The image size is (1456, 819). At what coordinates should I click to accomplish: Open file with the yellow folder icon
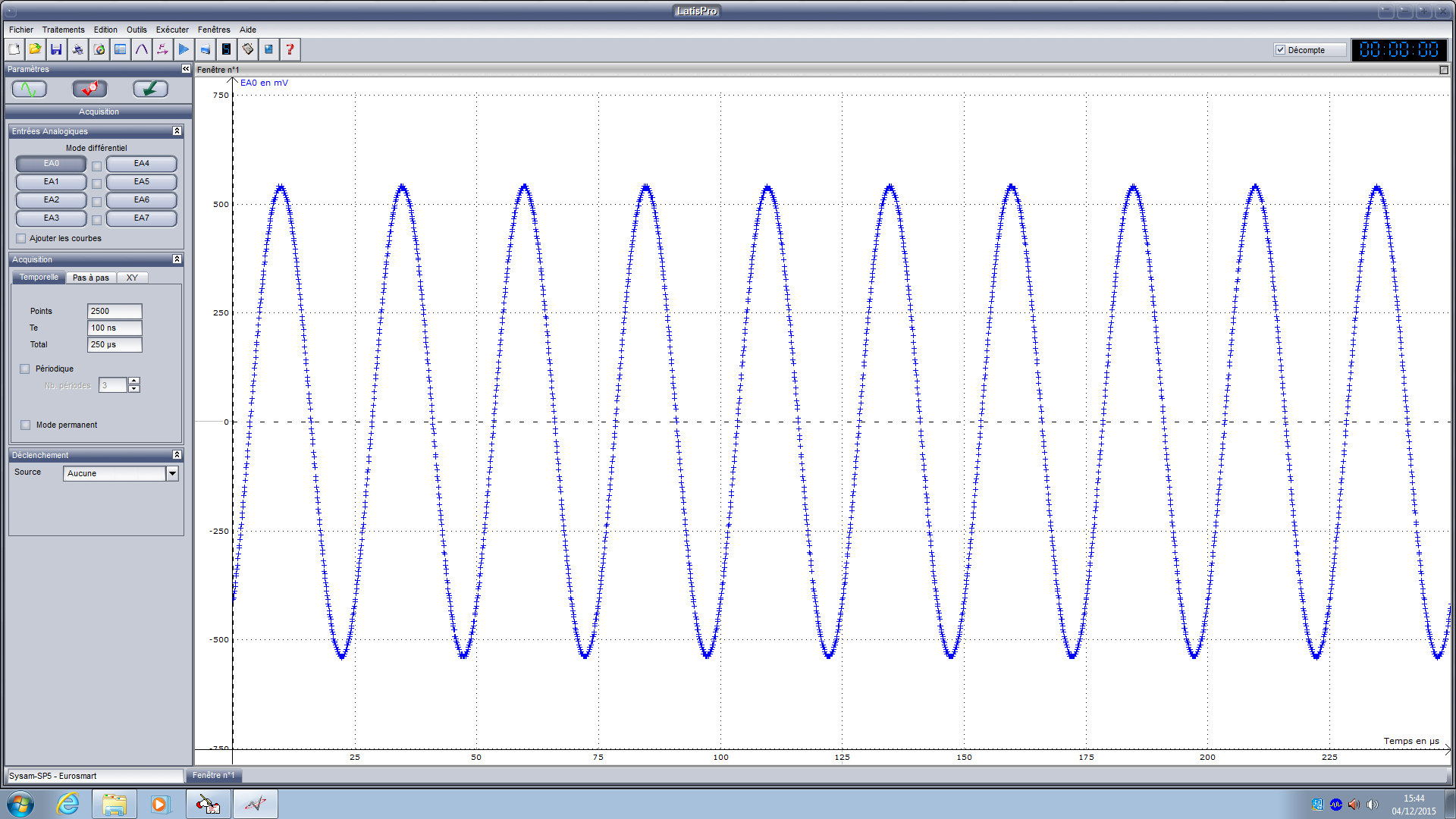pos(35,49)
